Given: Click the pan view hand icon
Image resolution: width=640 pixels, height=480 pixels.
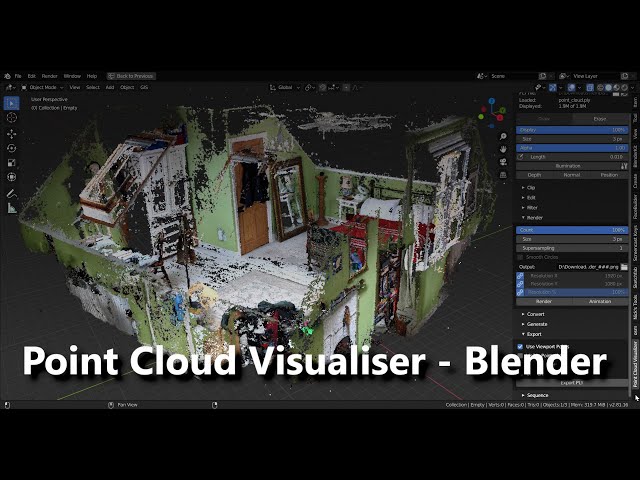Looking at the screenshot, I should point(503,149).
